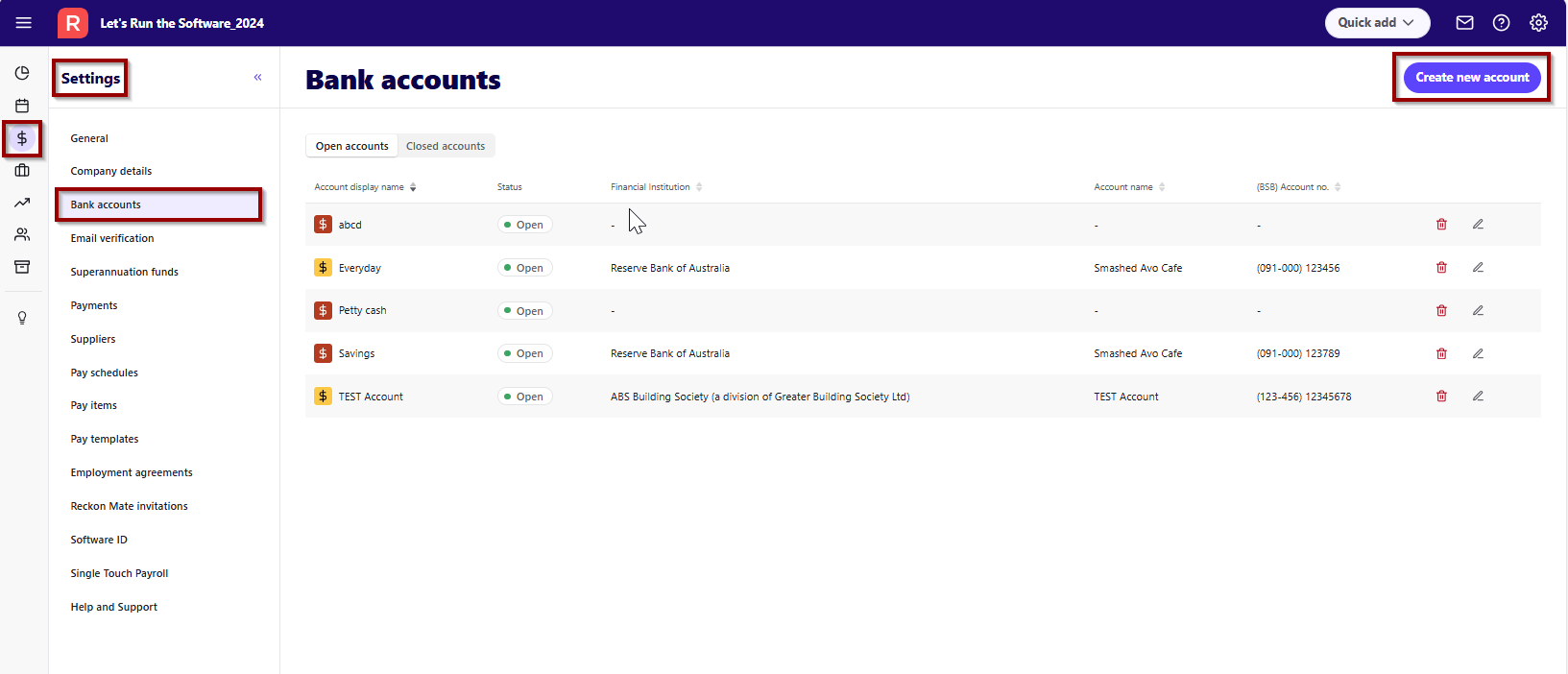Open Single Touch Payroll settings

(119, 573)
